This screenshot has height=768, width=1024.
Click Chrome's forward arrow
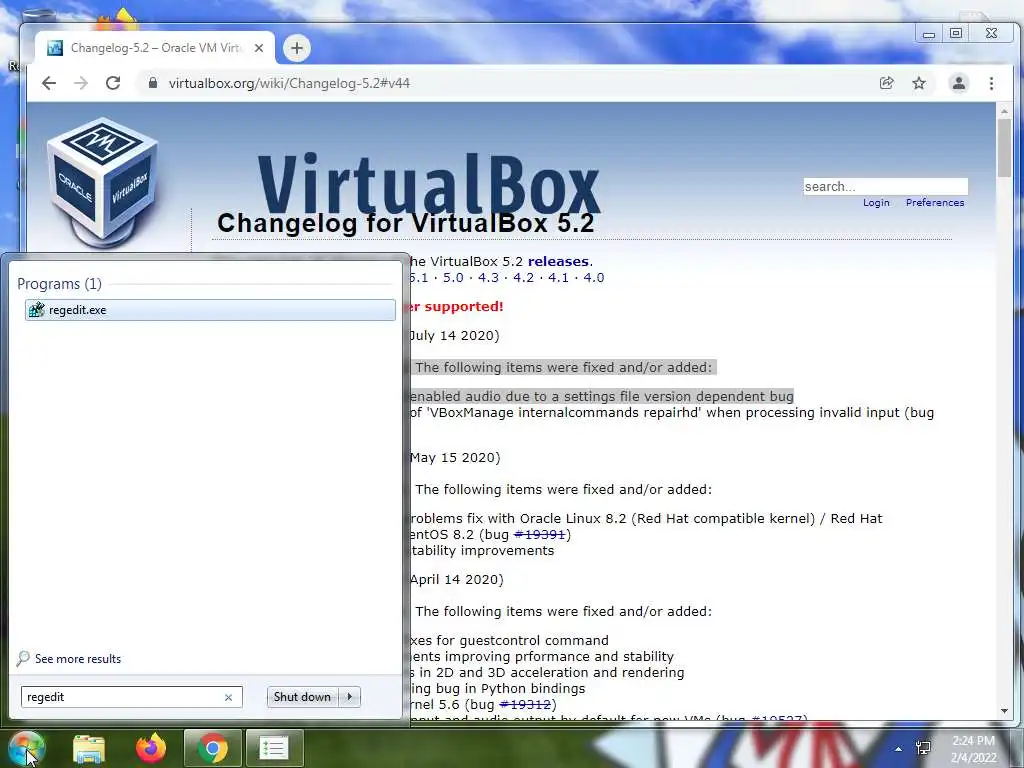pyautogui.click(x=81, y=83)
